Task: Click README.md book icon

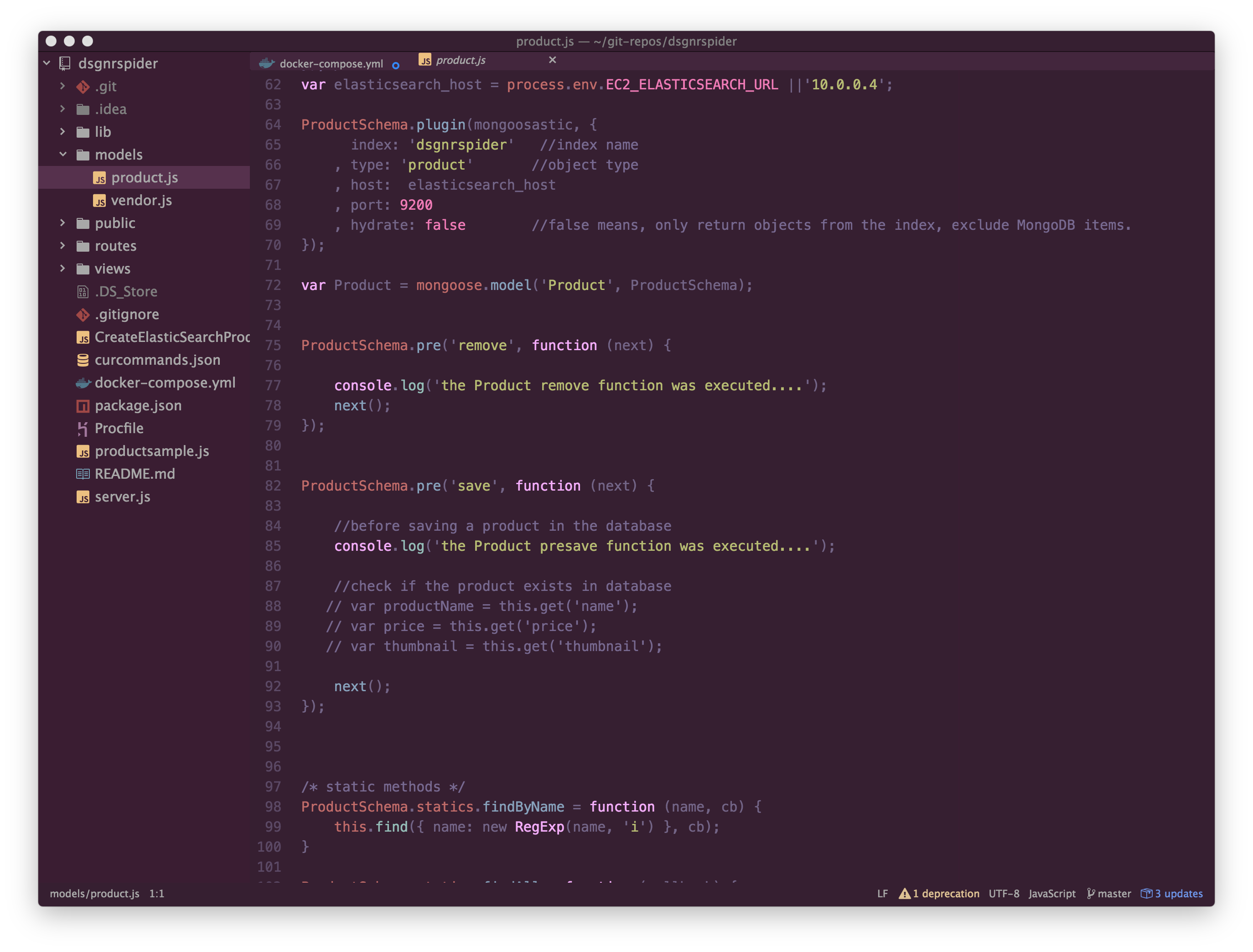Action: 83,474
